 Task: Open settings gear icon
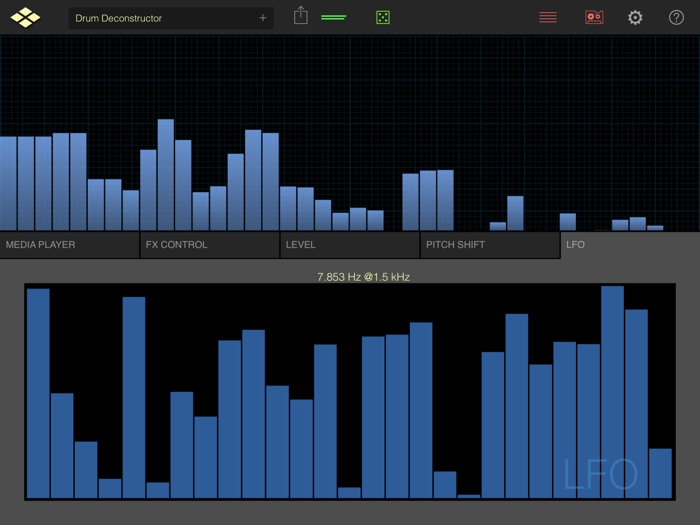(635, 17)
